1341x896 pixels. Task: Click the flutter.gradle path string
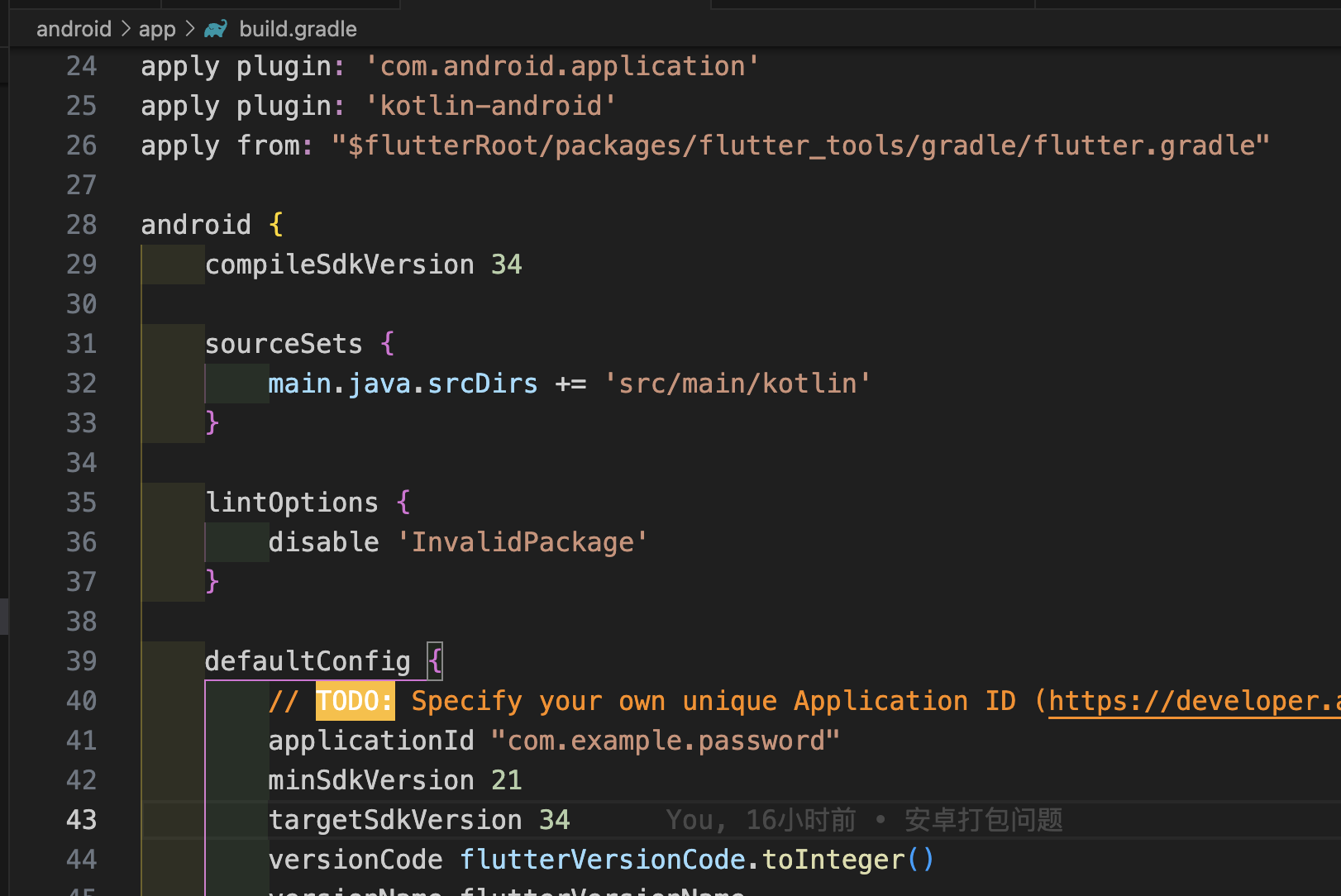point(800,145)
